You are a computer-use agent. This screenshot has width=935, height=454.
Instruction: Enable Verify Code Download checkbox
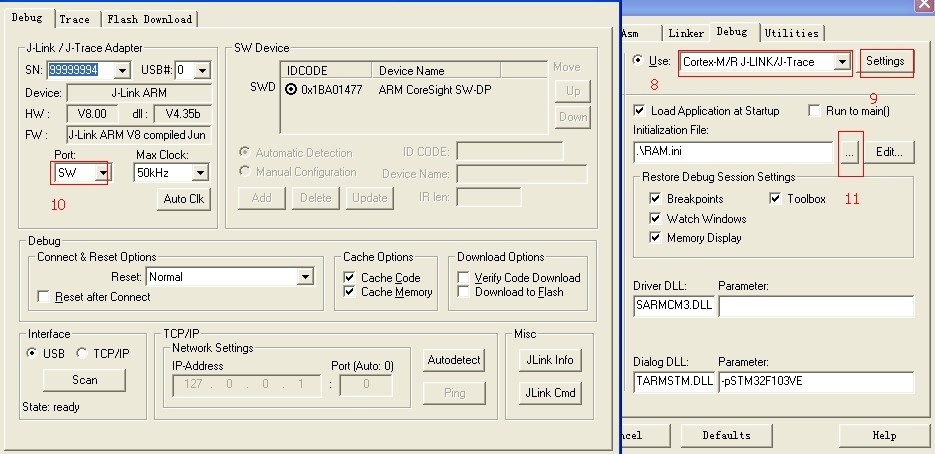(464, 278)
